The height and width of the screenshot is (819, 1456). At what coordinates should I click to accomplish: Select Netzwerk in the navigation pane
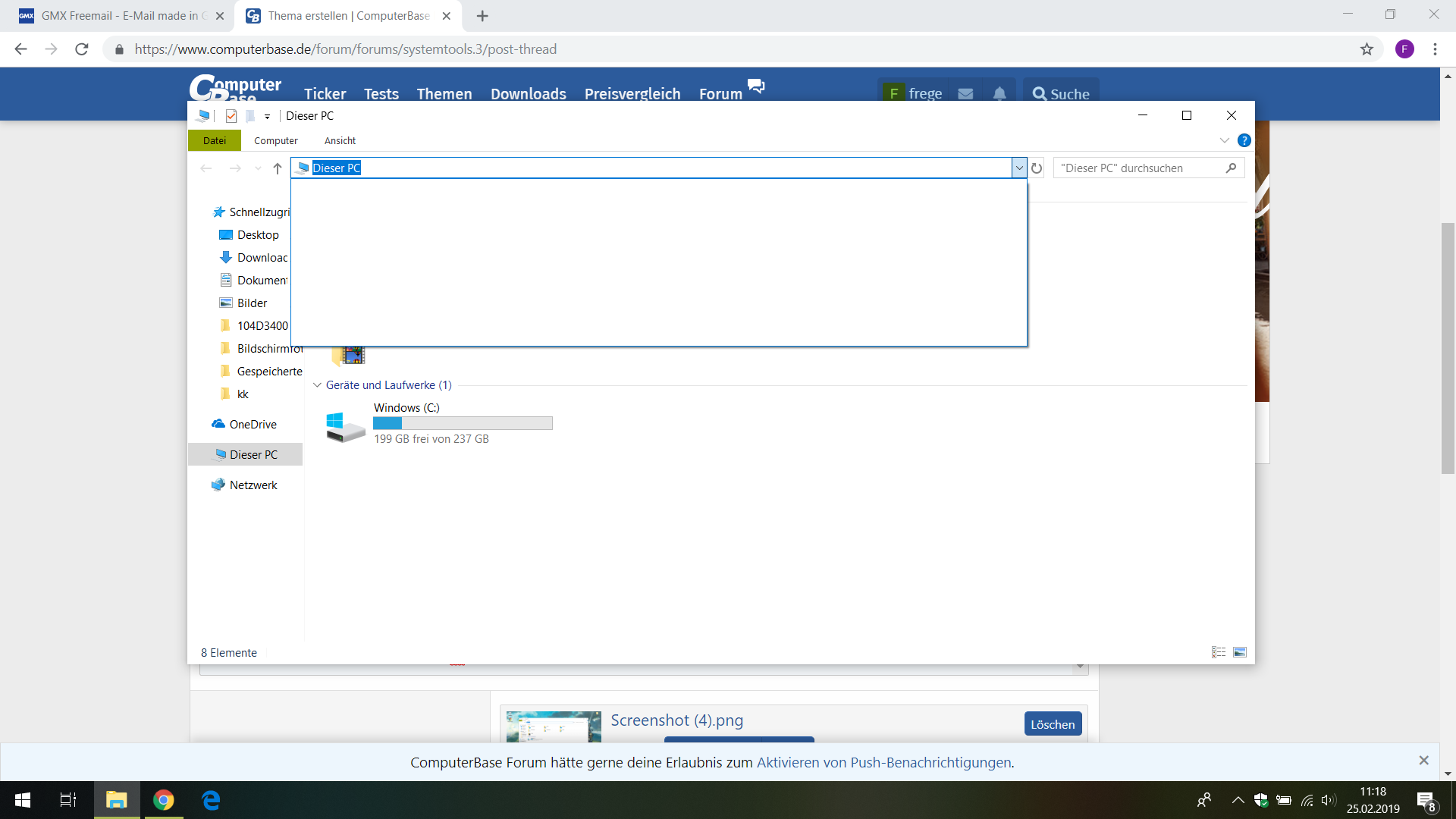tap(253, 485)
